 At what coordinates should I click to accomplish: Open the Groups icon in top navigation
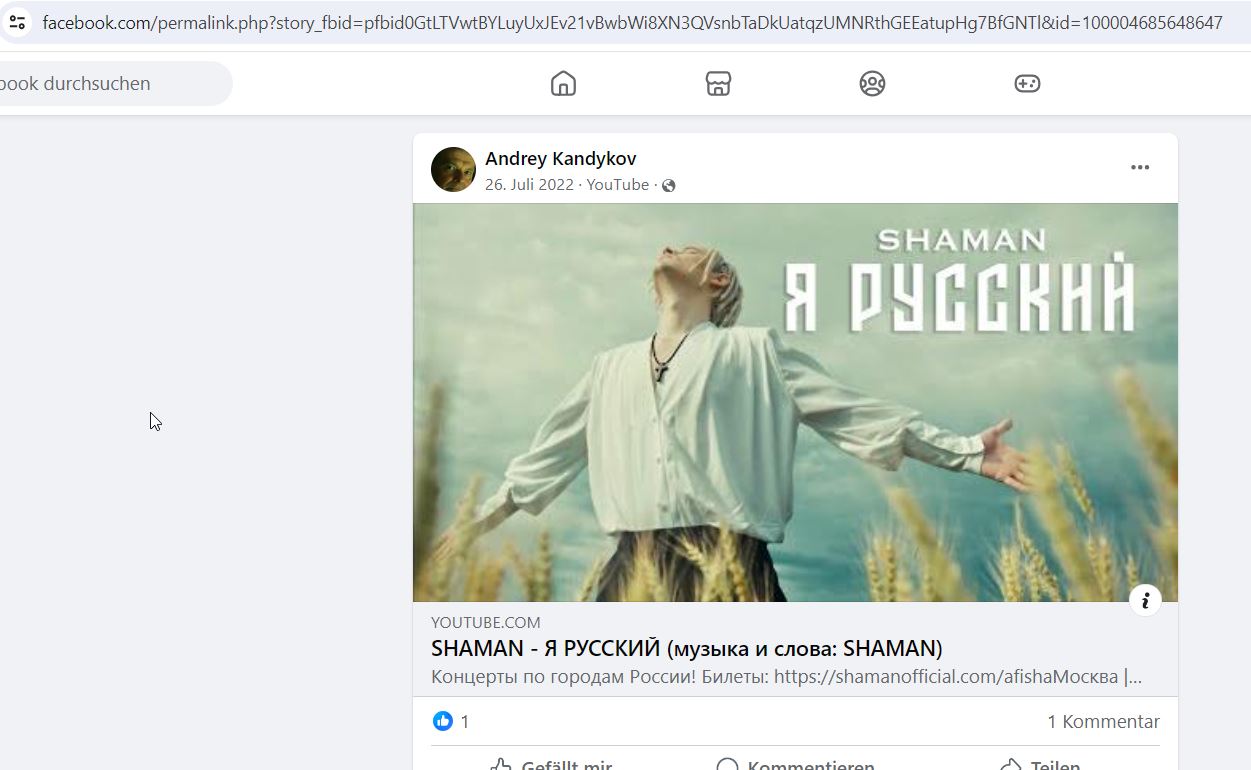coord(872,83)
